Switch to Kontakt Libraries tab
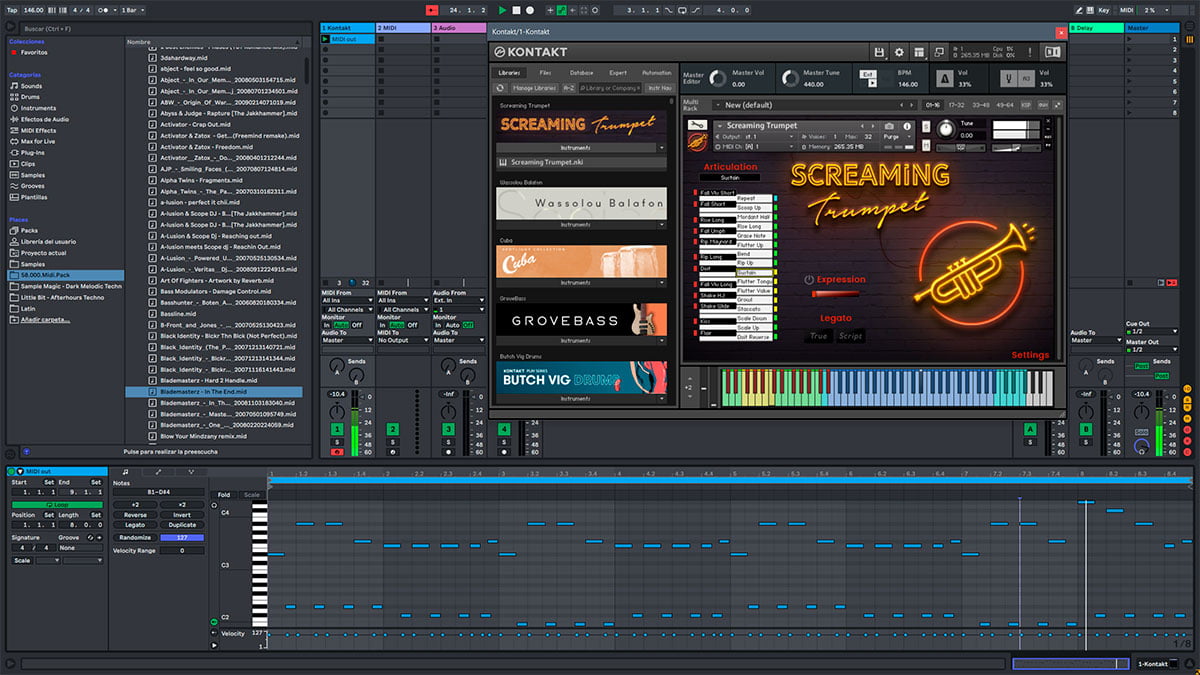Screen dimensions: 1200x675 coord(509,73)
